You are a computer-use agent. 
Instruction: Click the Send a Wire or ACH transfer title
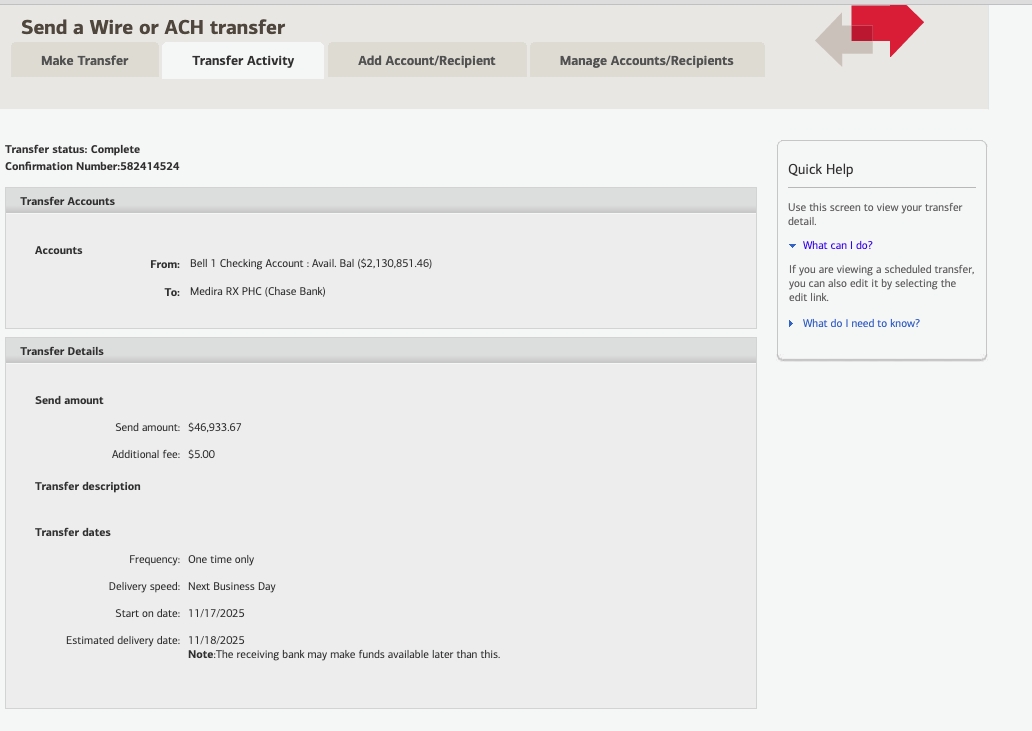[153, 27]
